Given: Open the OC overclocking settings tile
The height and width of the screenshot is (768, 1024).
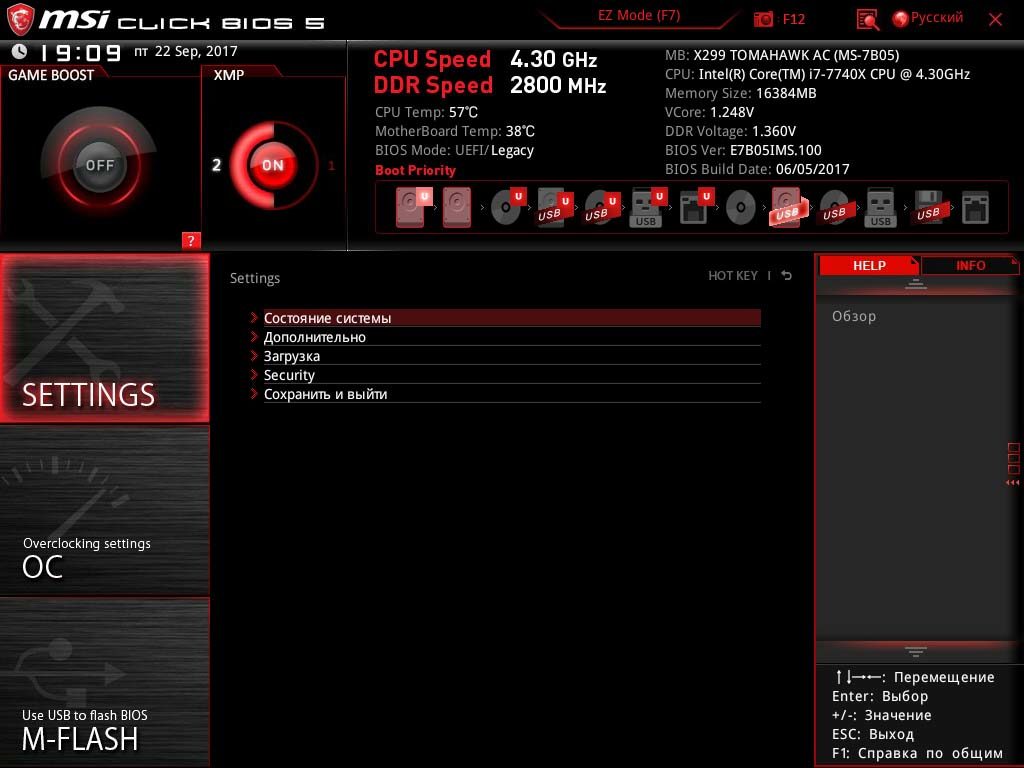Looking at the screenshot, I should pos(104,511).
